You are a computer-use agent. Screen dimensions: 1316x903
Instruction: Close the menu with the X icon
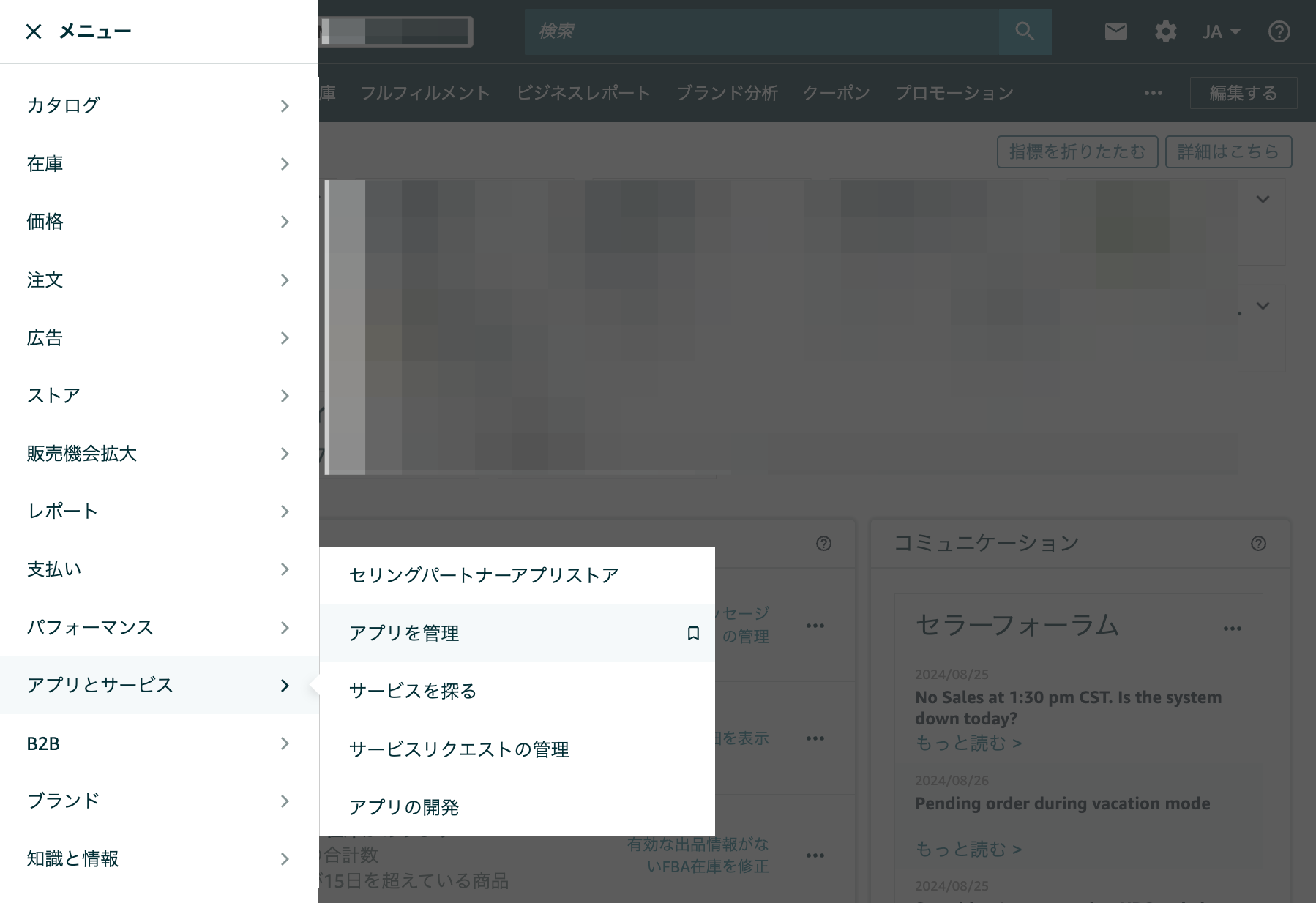coord(34,31)
